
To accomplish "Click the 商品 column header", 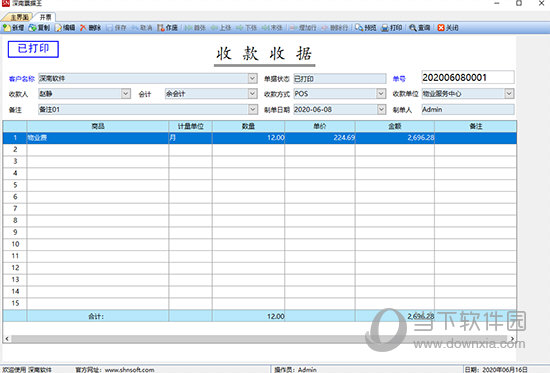I will 98,126.
